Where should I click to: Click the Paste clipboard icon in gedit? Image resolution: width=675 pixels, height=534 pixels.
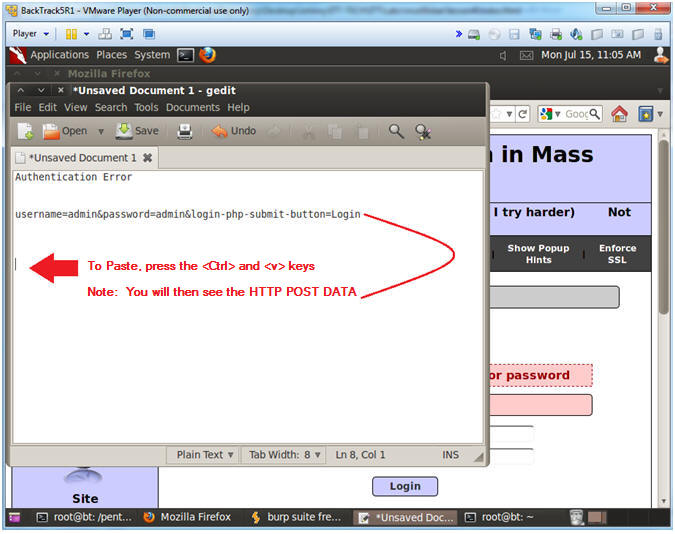(363, 132)
